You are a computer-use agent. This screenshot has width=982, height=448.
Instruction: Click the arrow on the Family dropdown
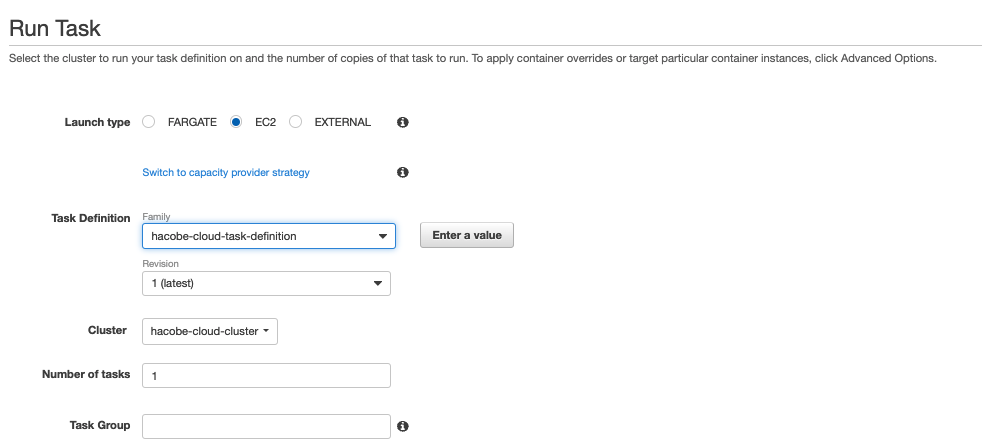click(x=382, y=236)
